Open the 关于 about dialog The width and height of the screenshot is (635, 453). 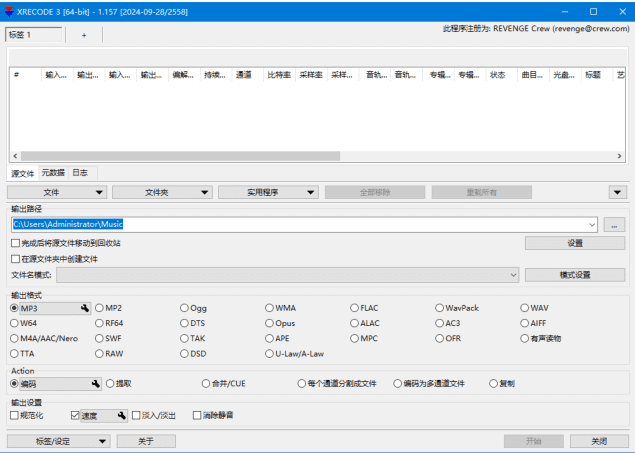(x=146, y=441)
